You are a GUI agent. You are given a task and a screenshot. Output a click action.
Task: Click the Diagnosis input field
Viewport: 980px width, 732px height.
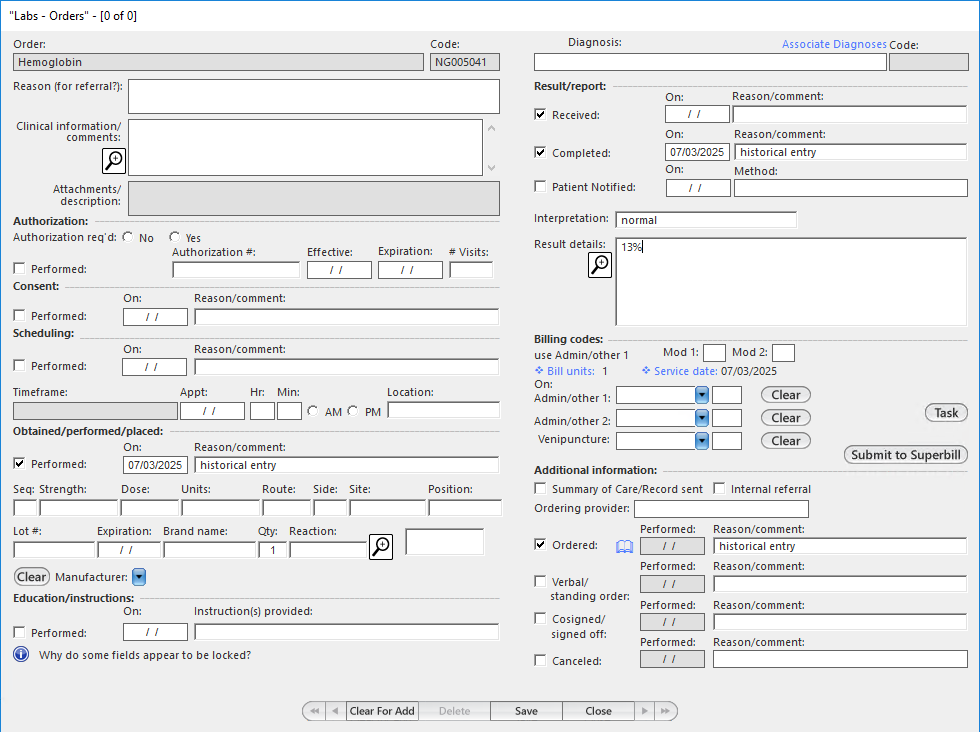click(x=710, y=62)
